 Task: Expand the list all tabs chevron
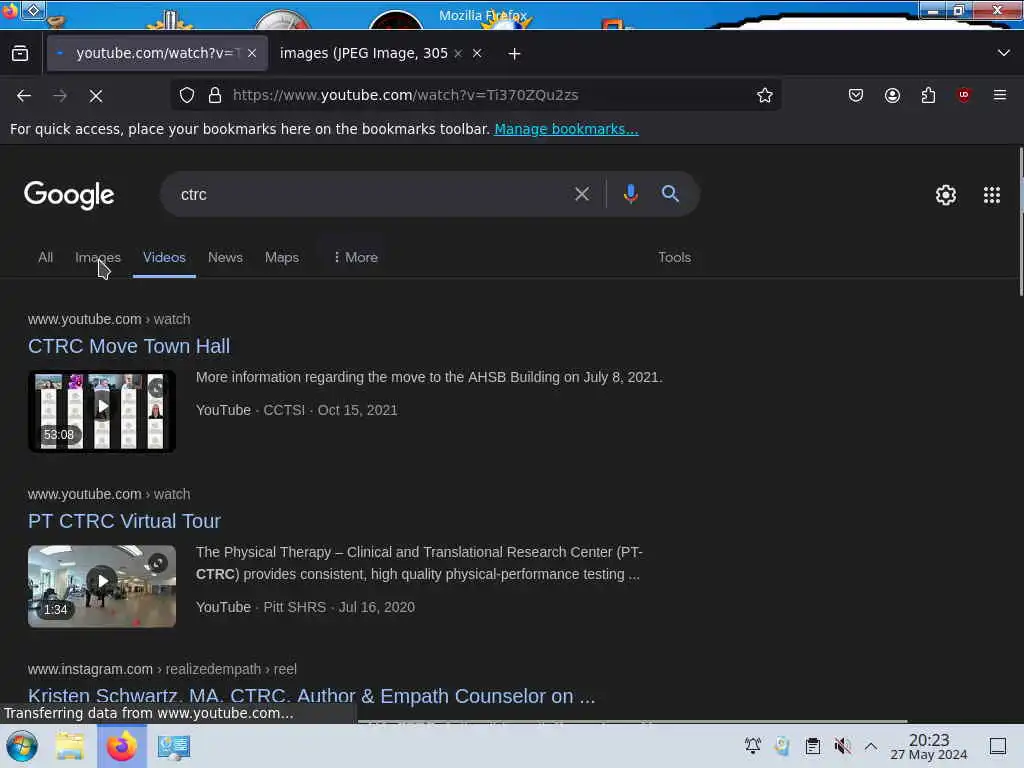pyautogui.click(x=1004, y=53)
